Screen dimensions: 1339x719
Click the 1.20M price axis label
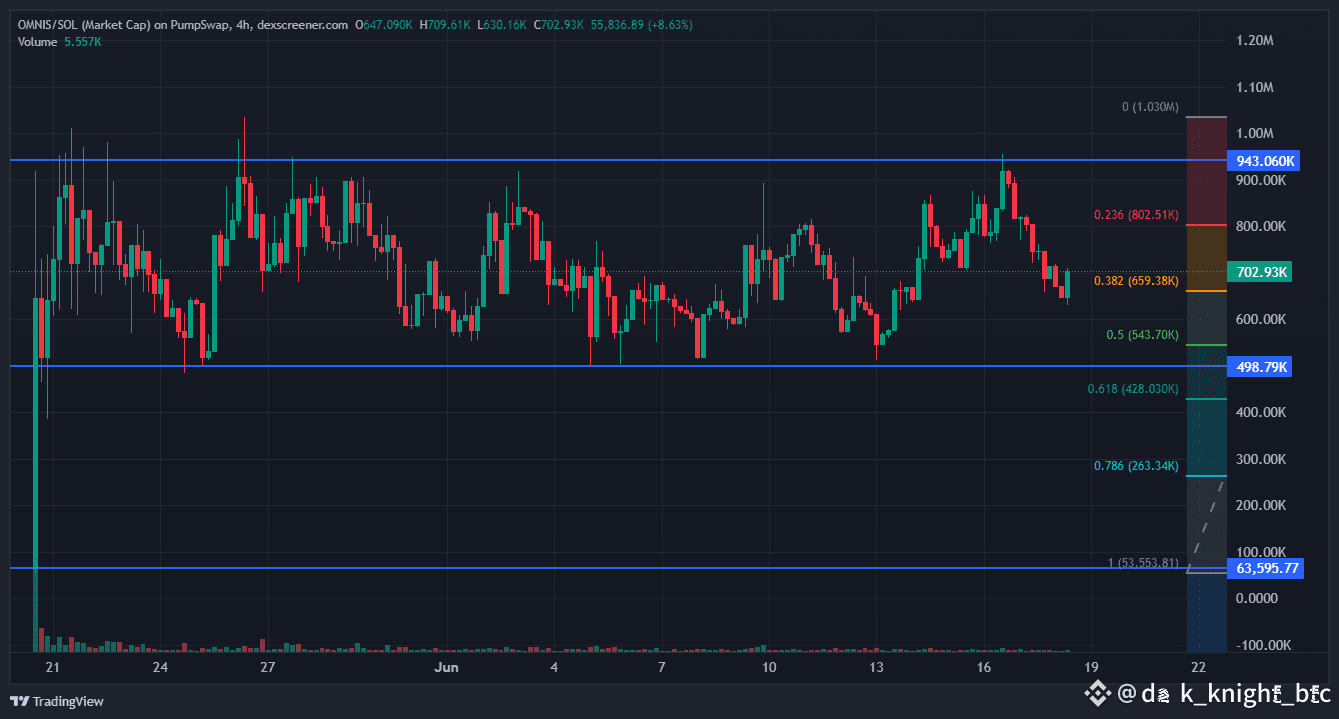[x=1254, y=41]
